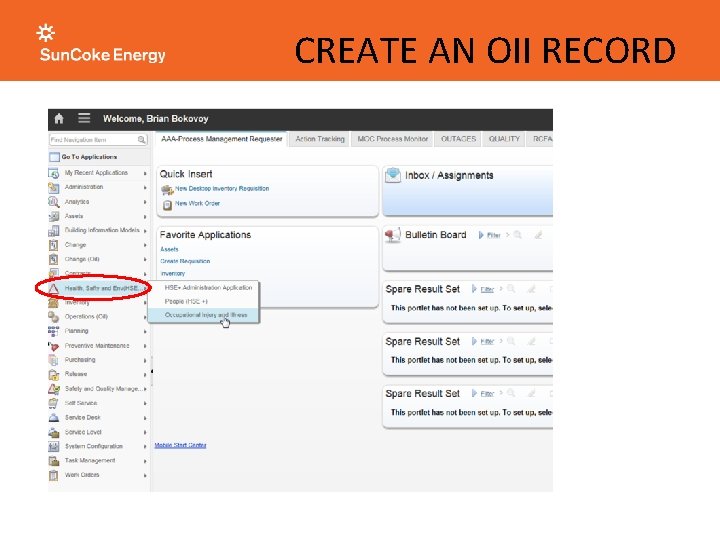
Task: Click the Preventive Maintenance icon
Action: click(54, 346)
